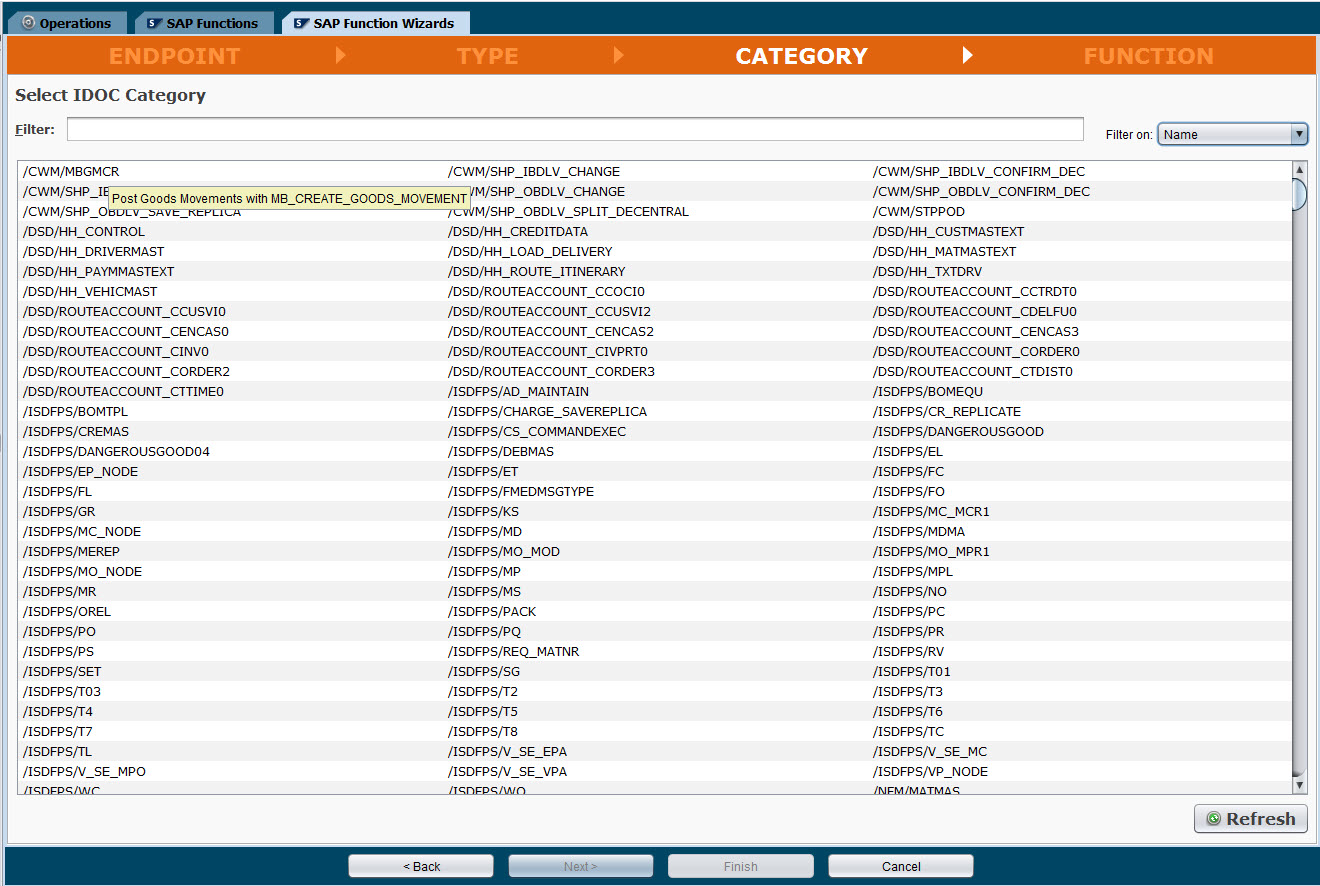Click the FUNCTION wizard step header
Viewport: 1320px width, 886px height.
[x=1149, y=56]
